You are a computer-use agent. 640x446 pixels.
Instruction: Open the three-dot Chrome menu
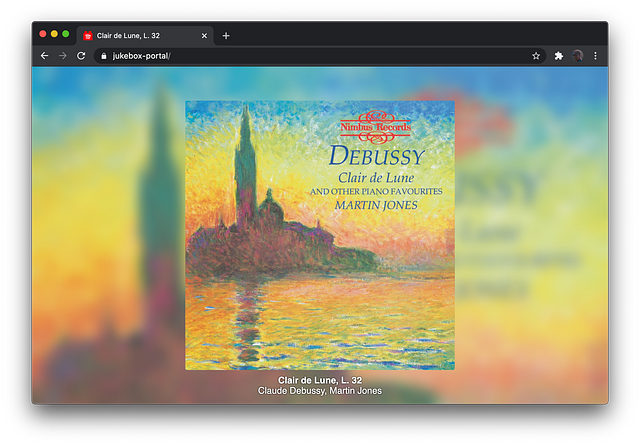(596, 56)
